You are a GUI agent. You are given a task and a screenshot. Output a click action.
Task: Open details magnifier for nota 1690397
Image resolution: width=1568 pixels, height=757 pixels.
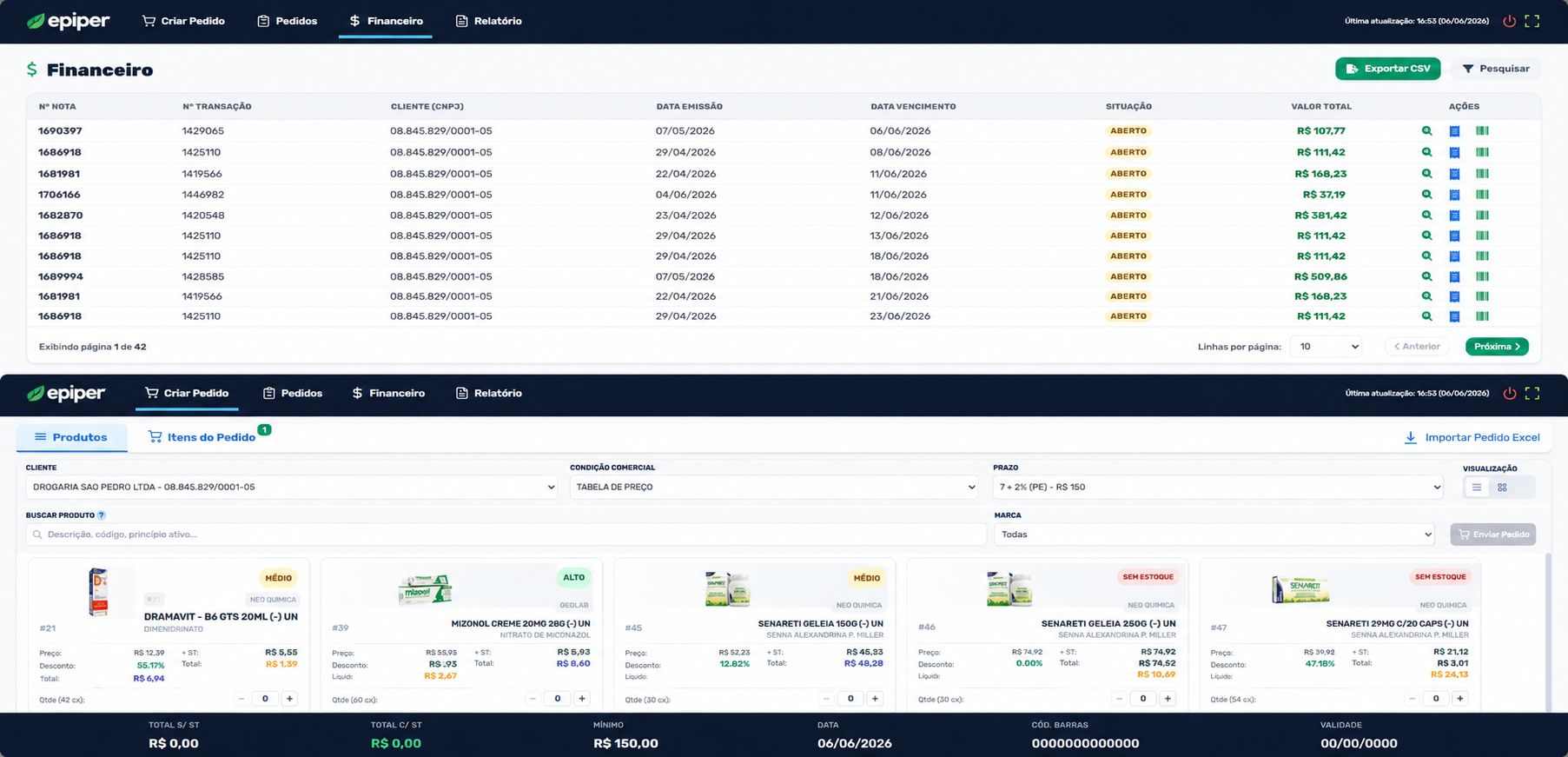1426,131
